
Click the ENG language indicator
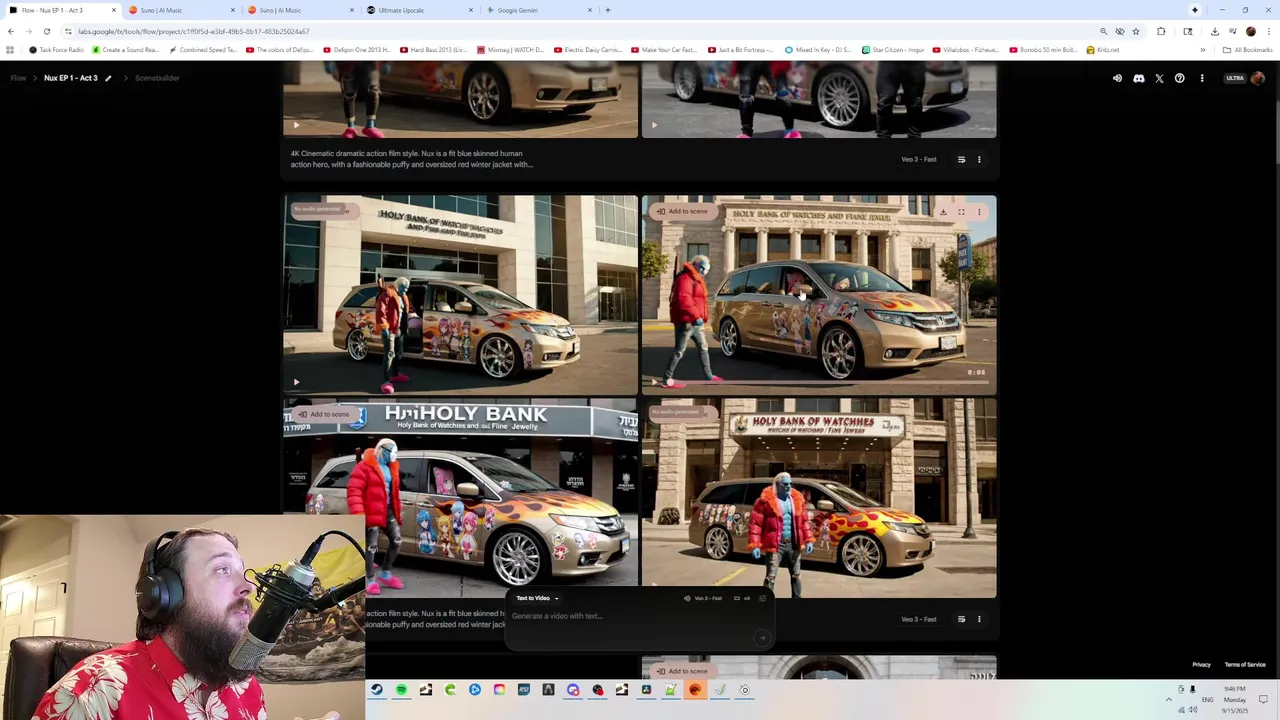point(1208,699)
